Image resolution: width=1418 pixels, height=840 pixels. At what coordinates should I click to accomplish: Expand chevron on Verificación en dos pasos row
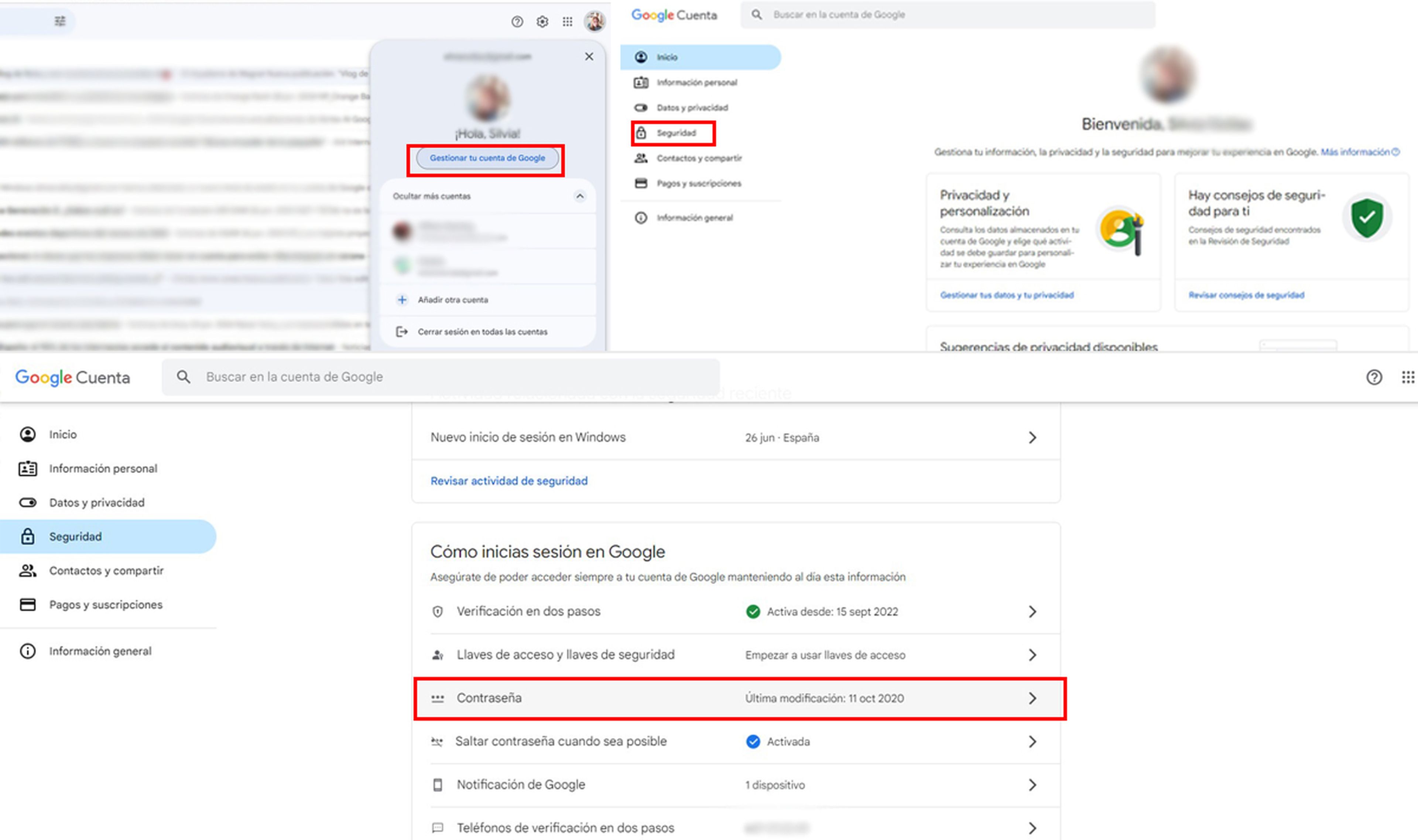(1032, 612)
